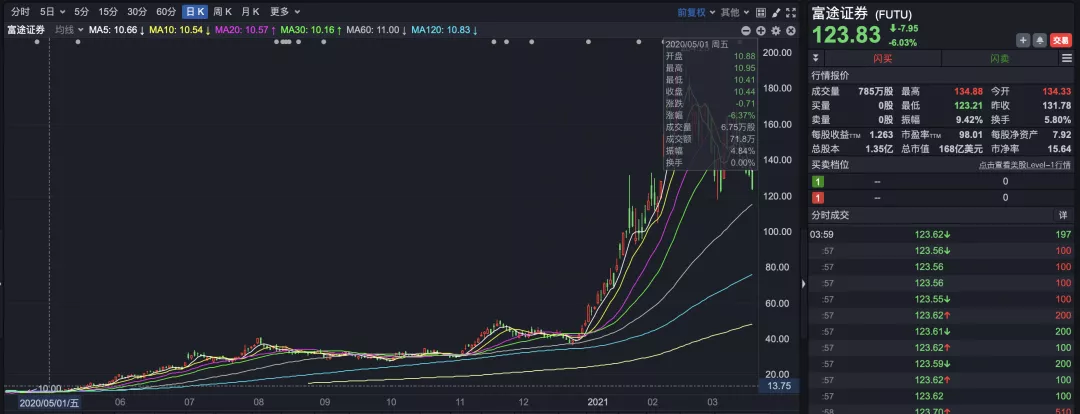Viewport: 1080px width, 414px height.
Task: Click the 闪买 quick buy button
Action: coord(882,59)
